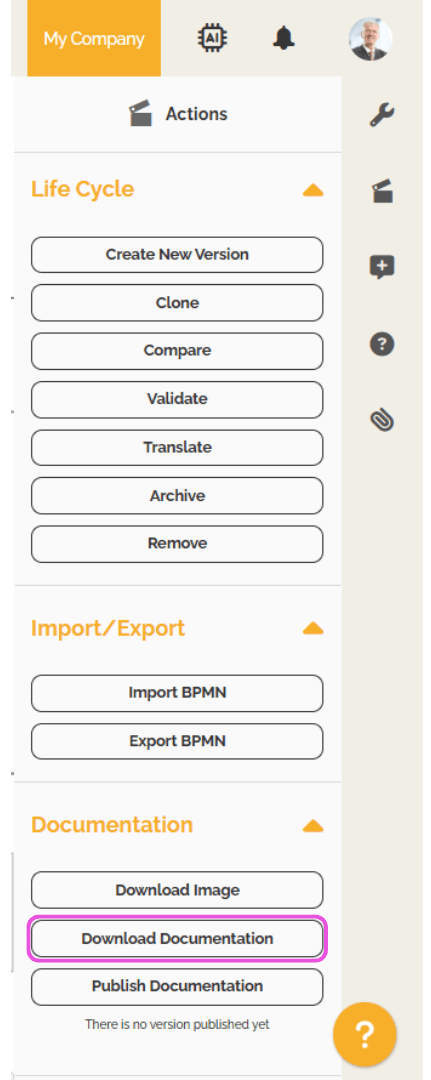The width and height of the screenshot is (431, 1080).
Task: Click Publish Documentation button
Action: tap(177, 987)
